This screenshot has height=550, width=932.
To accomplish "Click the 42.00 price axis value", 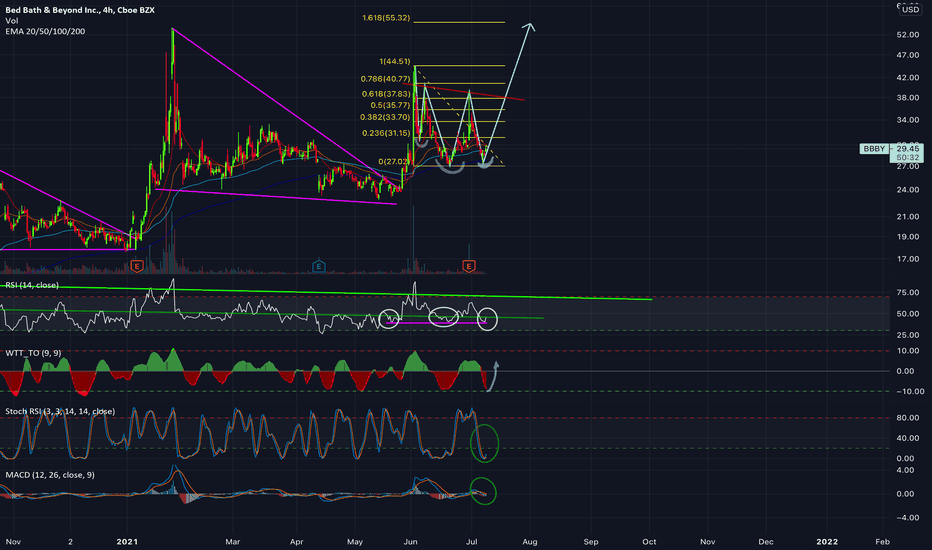I will [908, 78].
